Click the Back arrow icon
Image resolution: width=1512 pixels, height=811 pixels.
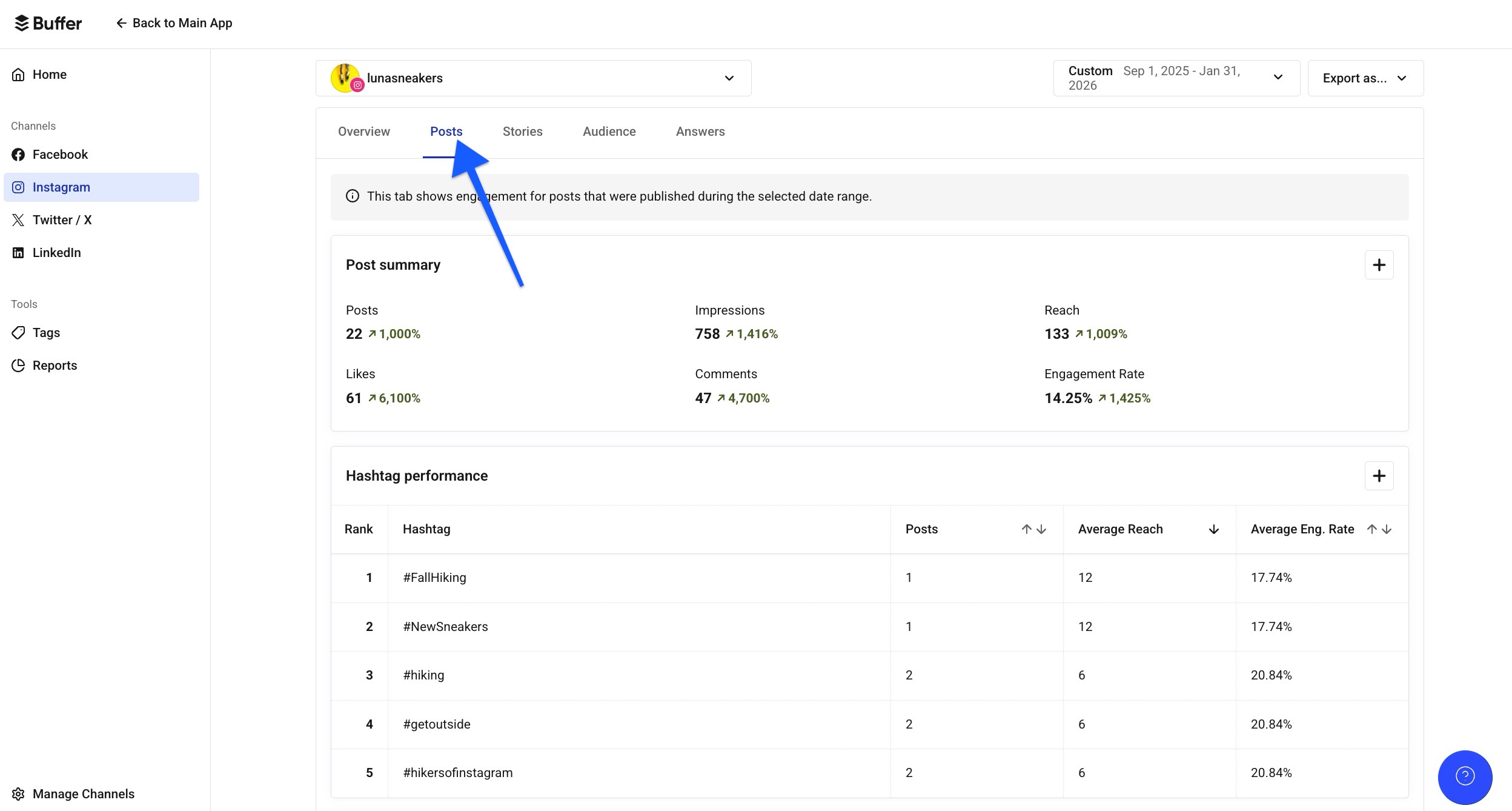point(121,23)
